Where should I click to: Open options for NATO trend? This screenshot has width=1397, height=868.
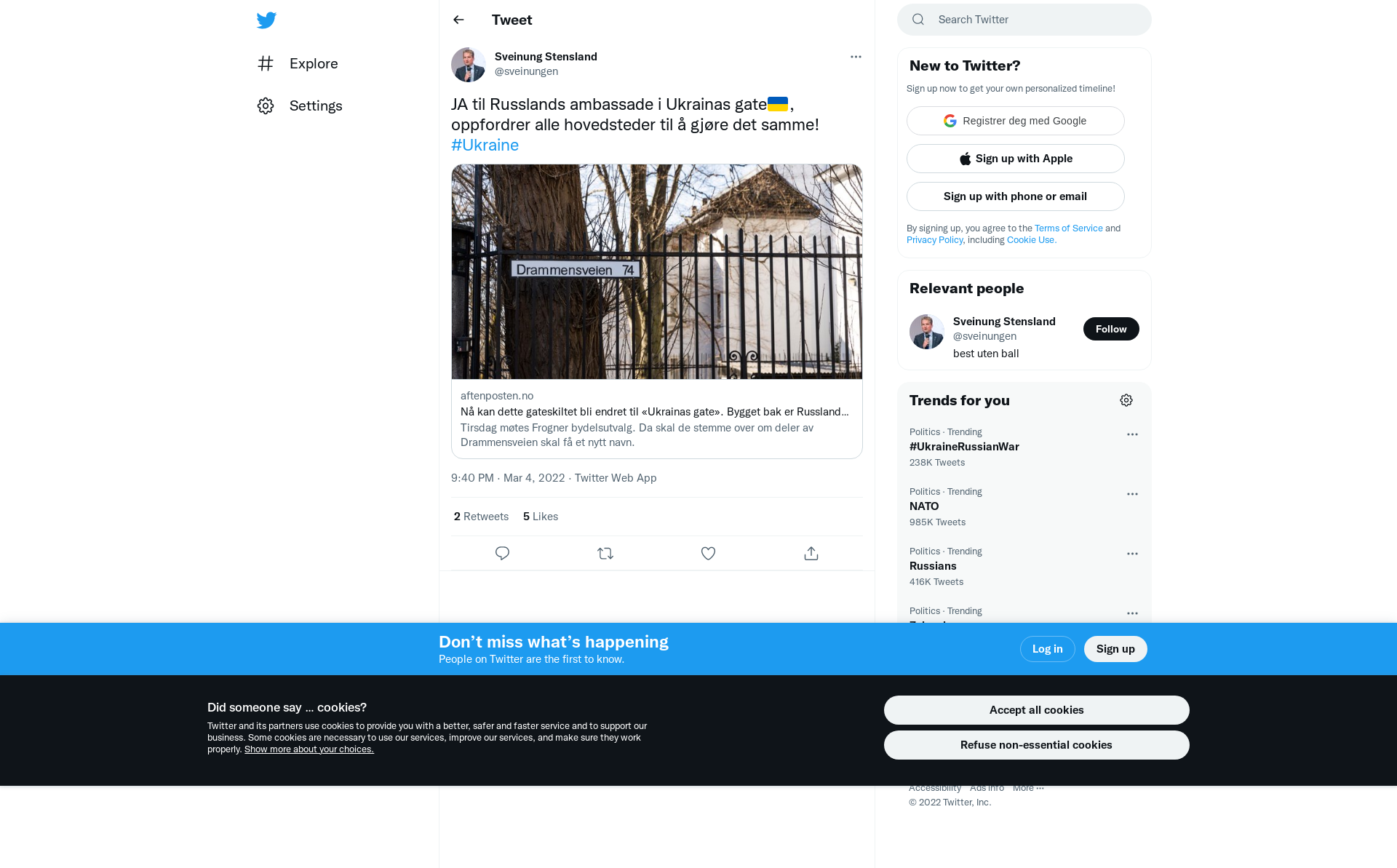click(1132, 494)
